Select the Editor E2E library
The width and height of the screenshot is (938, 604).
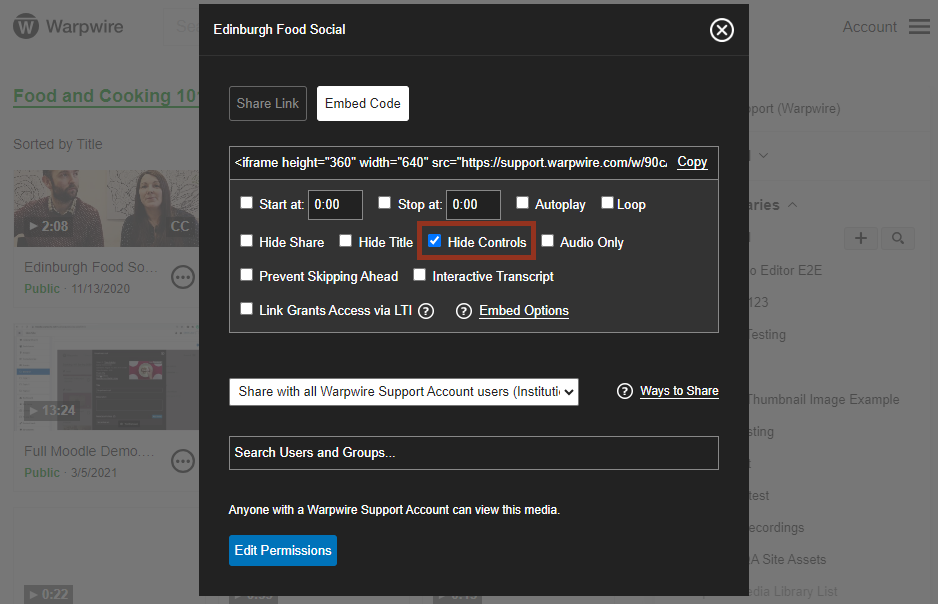785,270
